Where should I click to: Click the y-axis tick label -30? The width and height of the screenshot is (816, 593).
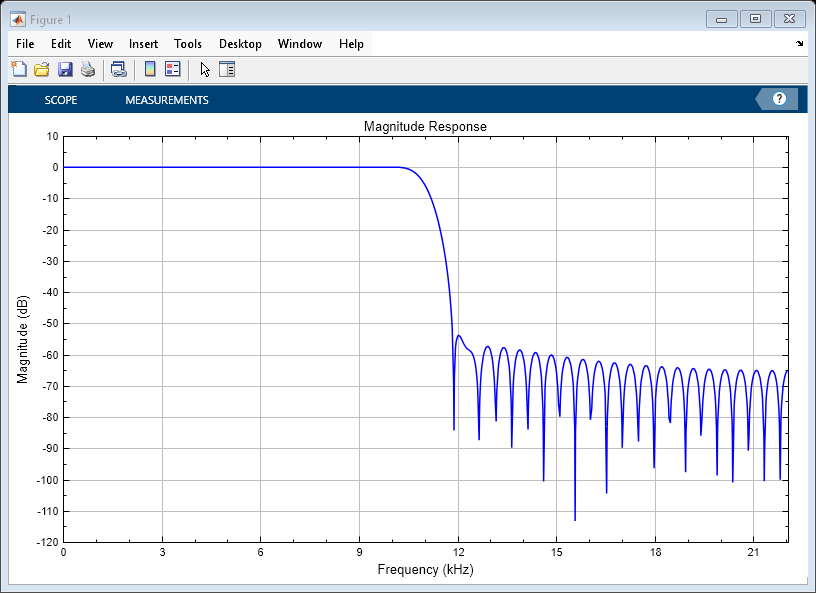click(x=50, y=261)
